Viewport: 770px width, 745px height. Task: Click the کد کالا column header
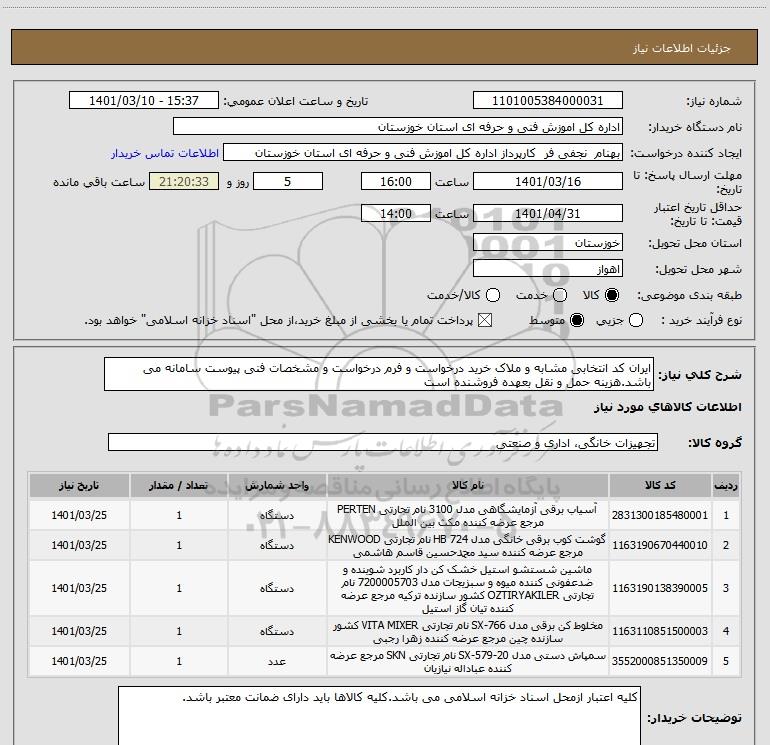[660, 486]
